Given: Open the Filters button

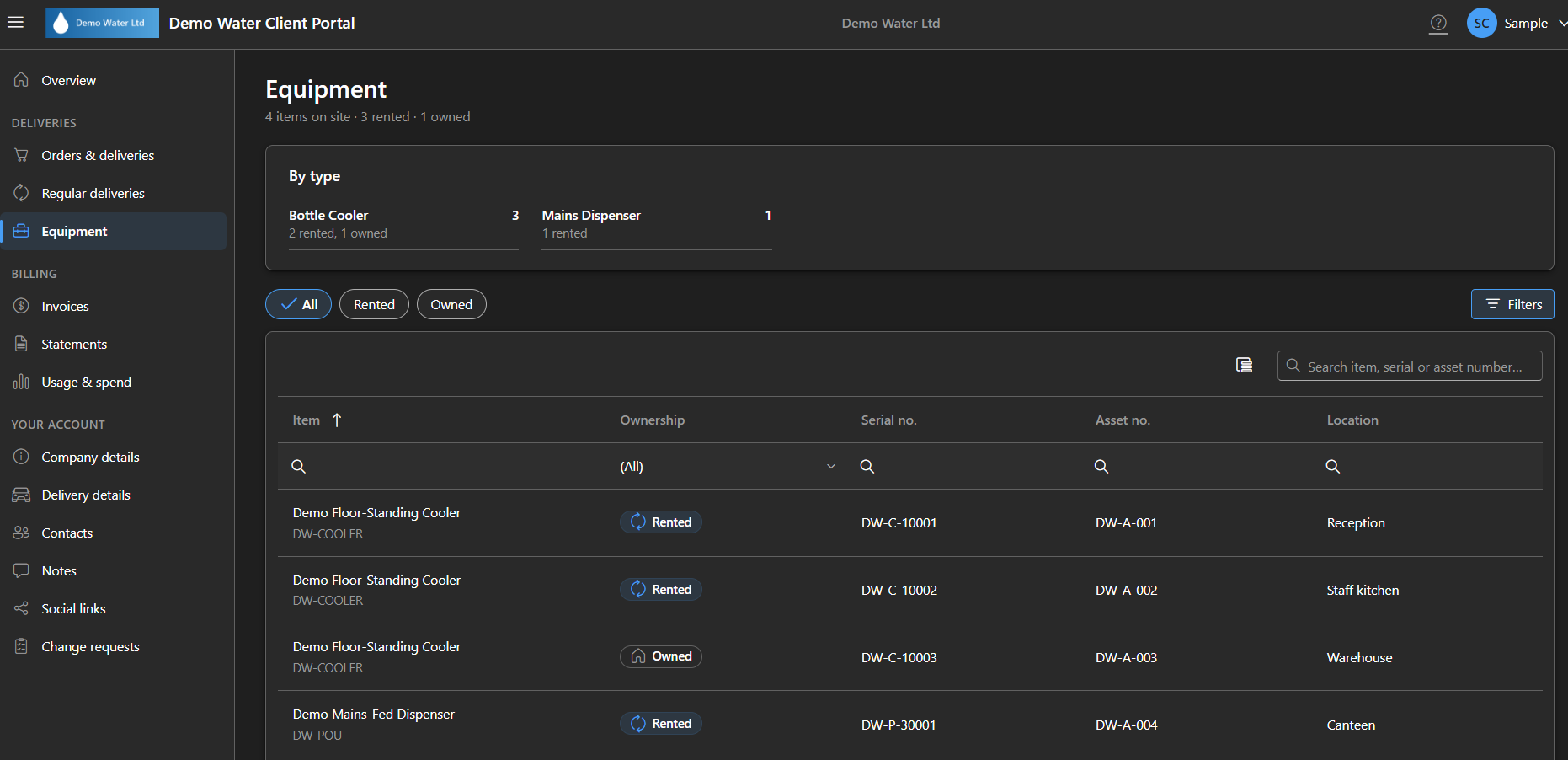Looking at the screenshot, I should pos(1512,304).
